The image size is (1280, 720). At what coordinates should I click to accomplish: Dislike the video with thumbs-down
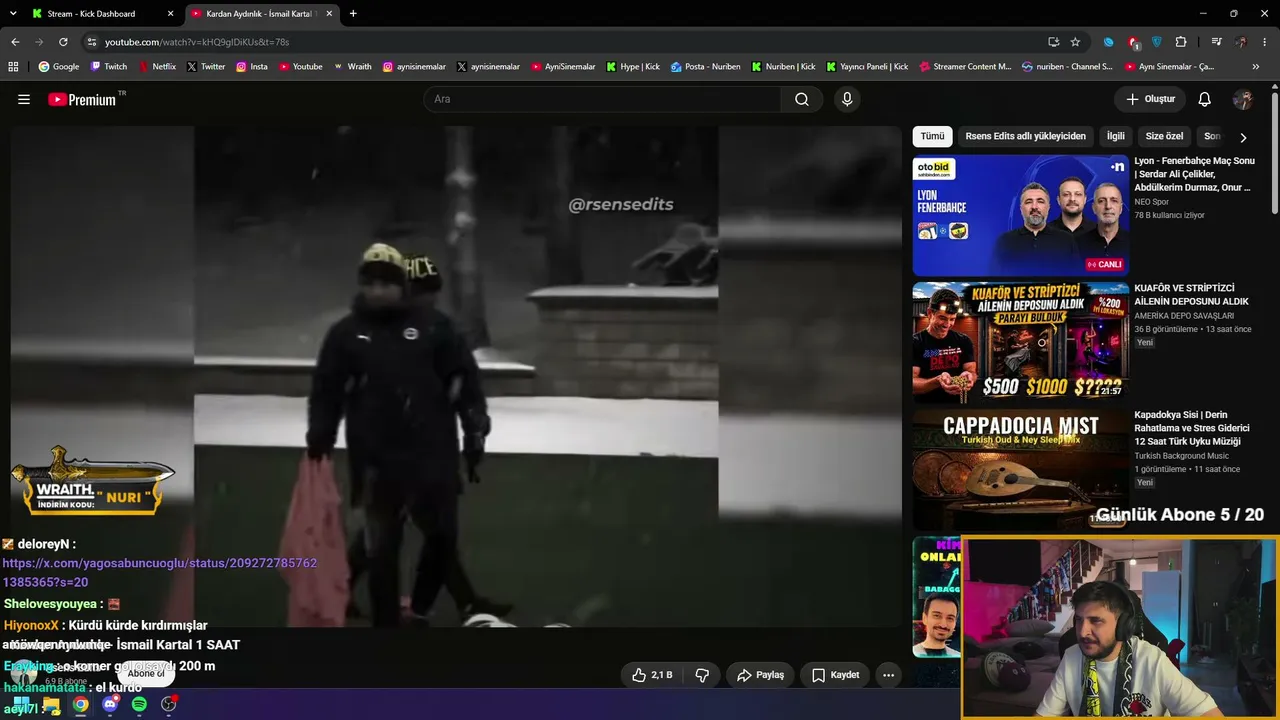coord(702,675)
